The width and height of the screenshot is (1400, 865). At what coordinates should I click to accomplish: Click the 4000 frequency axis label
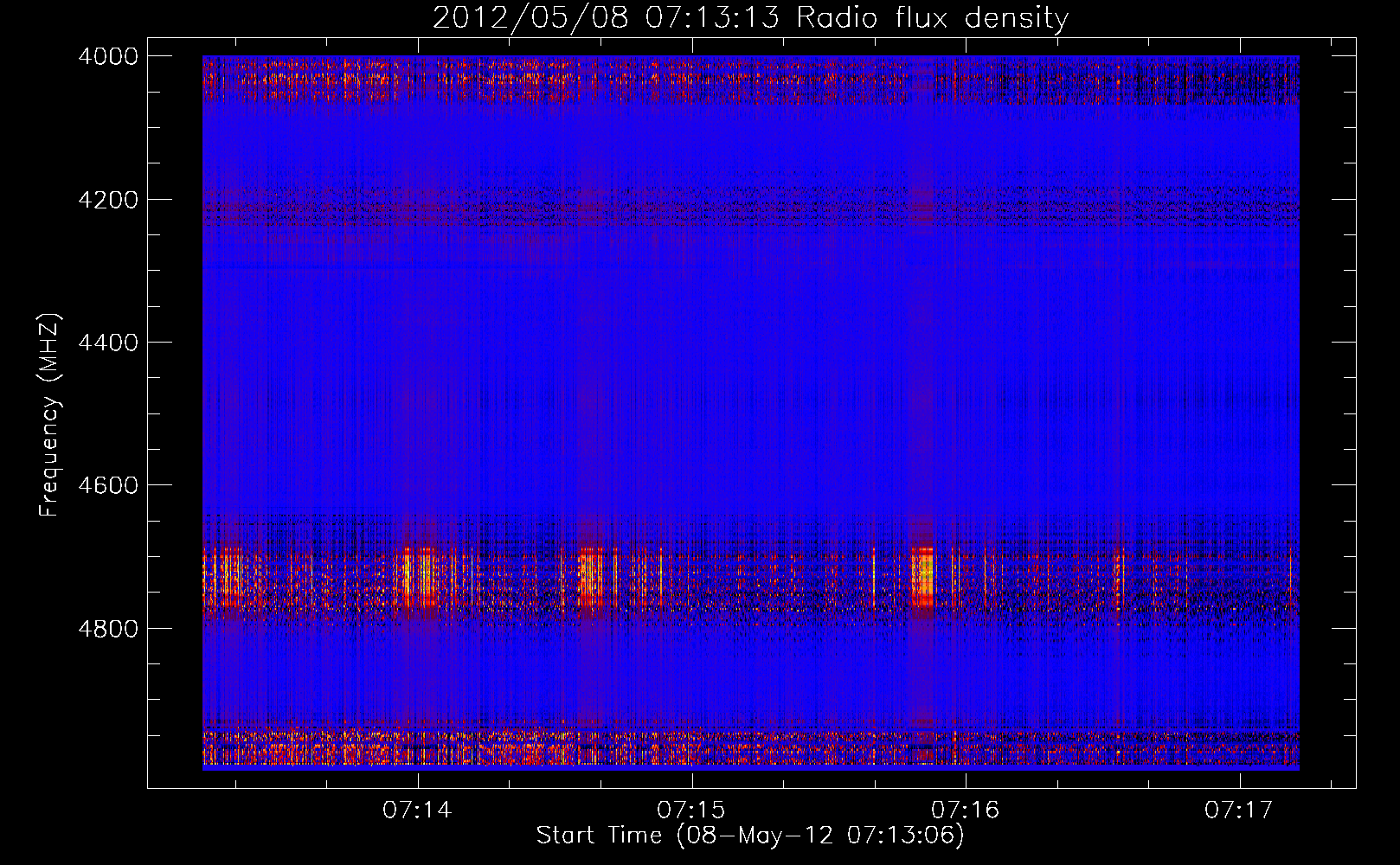(107, 56)
